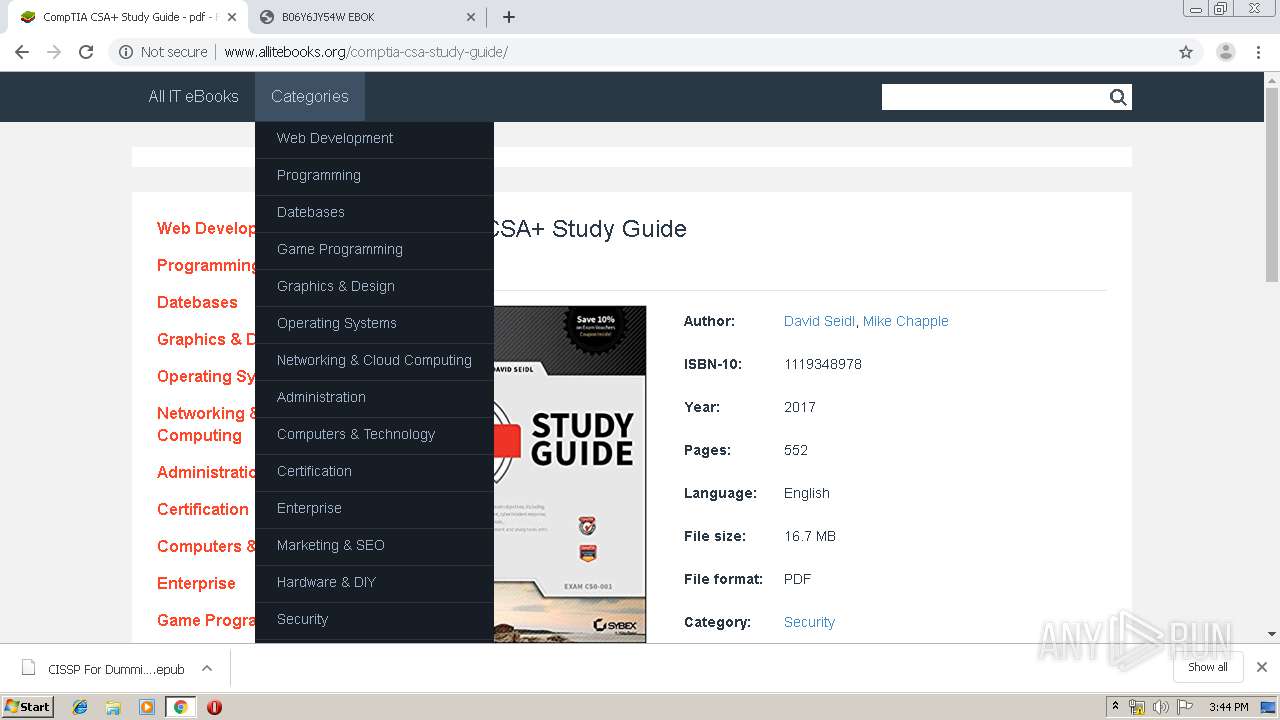Open Marketing & SEO category

coord(374,545)
